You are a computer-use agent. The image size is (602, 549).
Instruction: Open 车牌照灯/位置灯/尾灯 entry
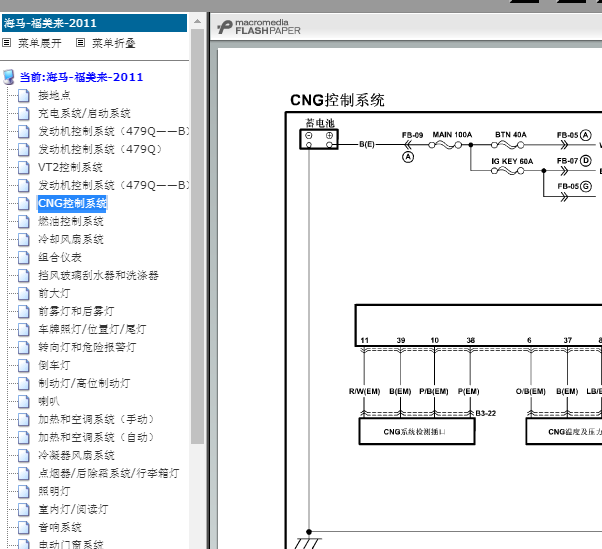93,329
